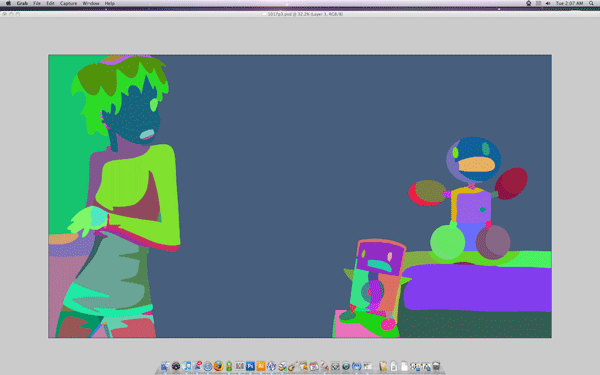Open the Apple menu
The height and width of the screenshot is (375, 600).
(8, 3)
